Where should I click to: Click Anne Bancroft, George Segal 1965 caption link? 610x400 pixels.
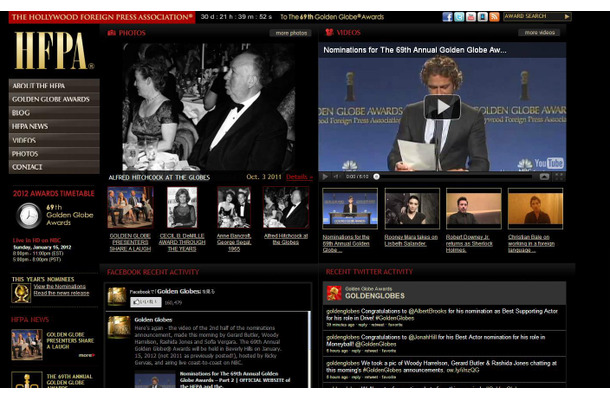pos(234,242)
